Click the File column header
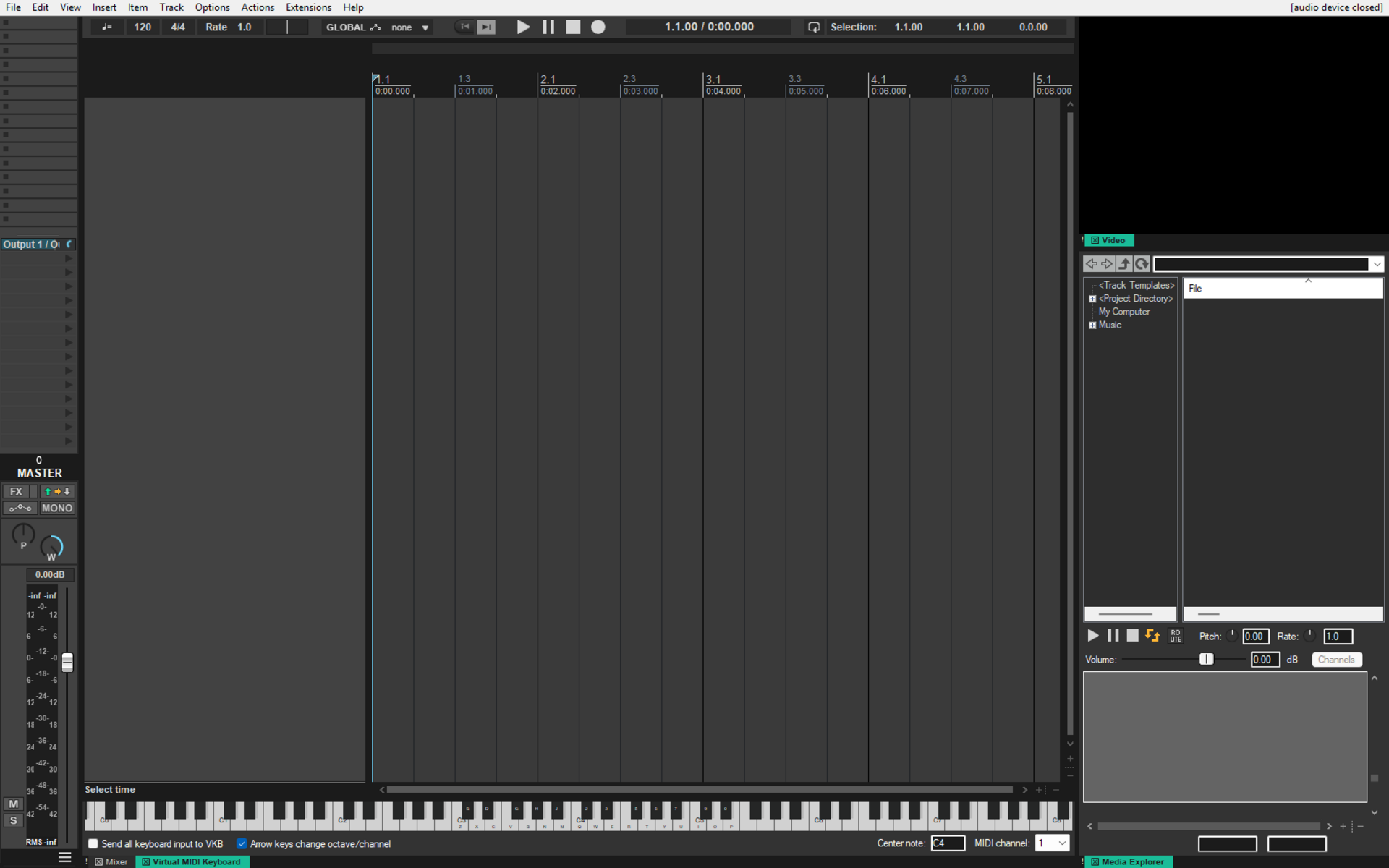 tap(1283, 288)
